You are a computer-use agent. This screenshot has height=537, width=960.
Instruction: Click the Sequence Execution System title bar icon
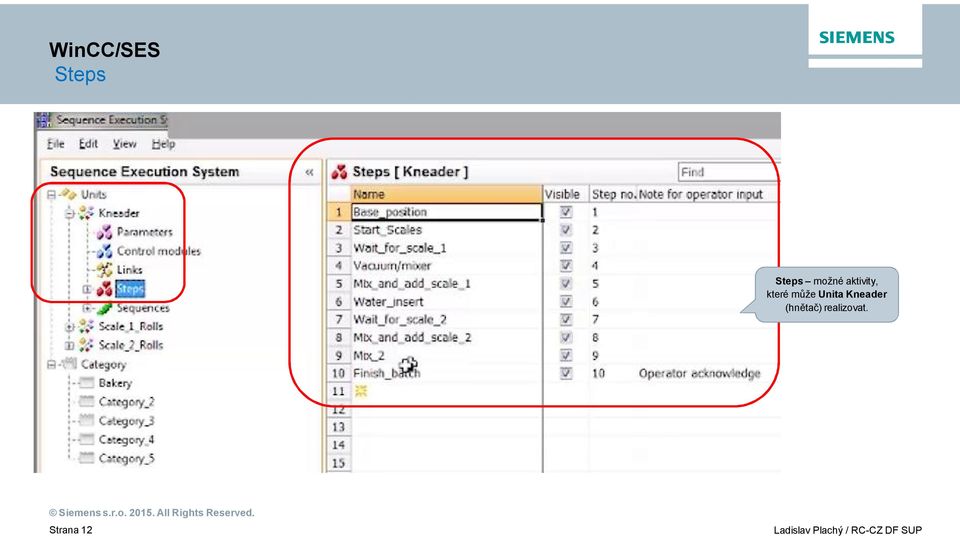click(43, 119)
